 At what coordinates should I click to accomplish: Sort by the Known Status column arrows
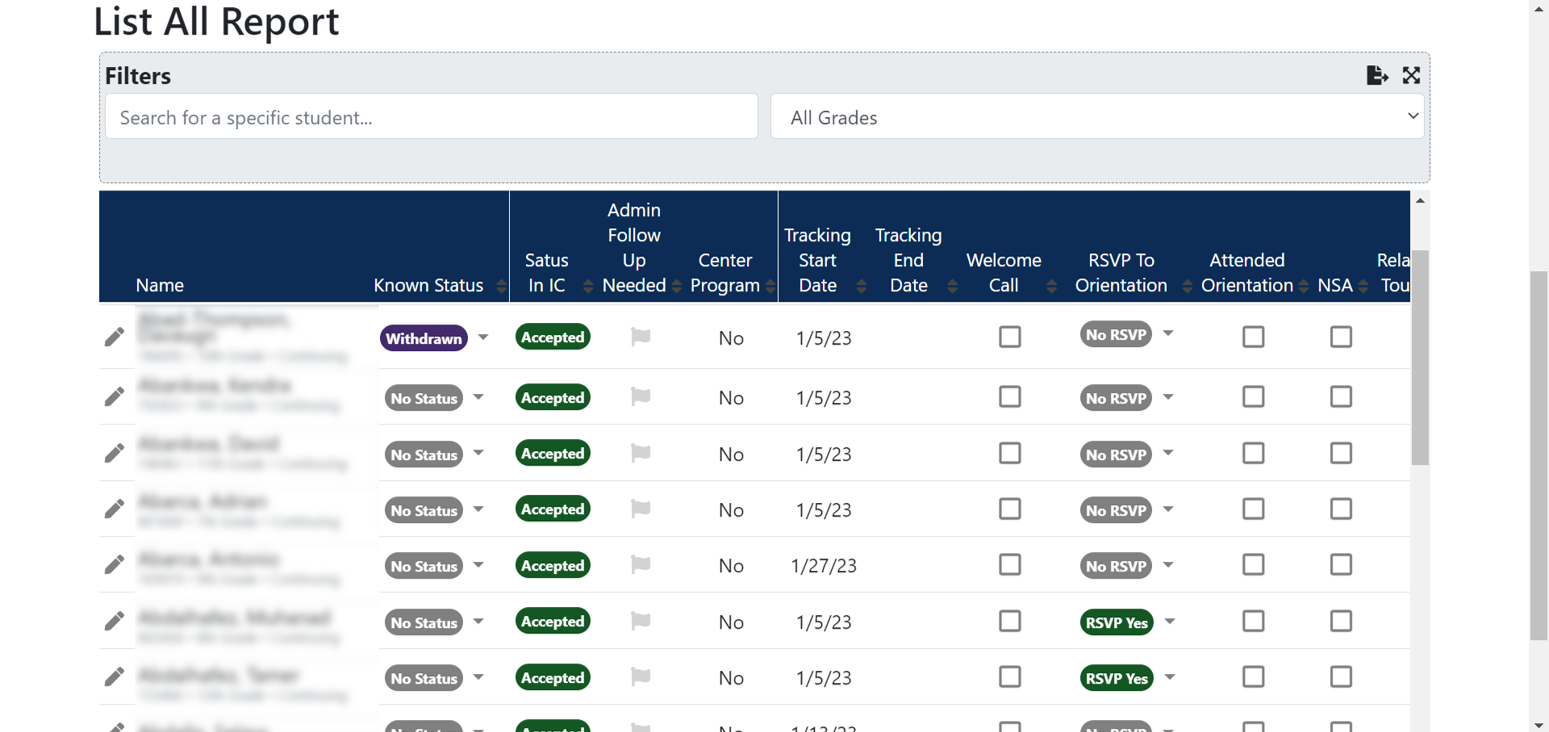pyautogui.click(x=501, y=286)
